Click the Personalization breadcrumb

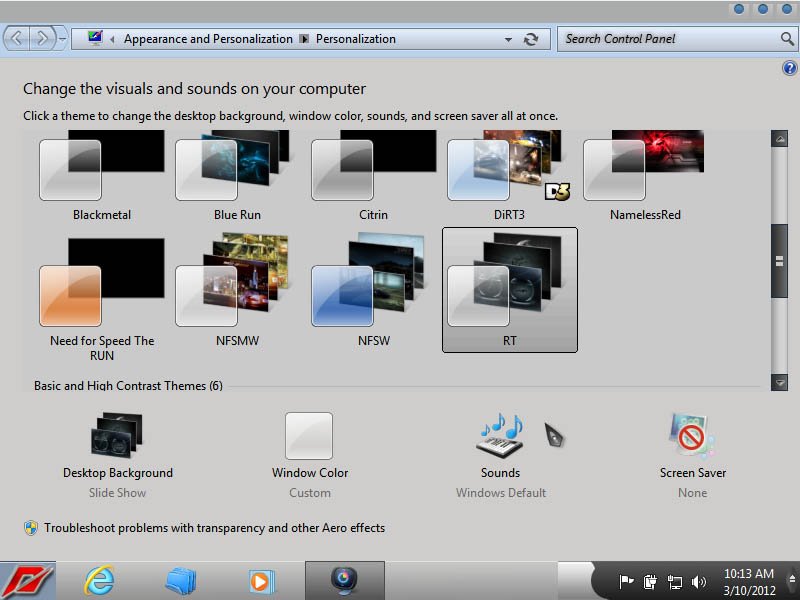(356, 39)
